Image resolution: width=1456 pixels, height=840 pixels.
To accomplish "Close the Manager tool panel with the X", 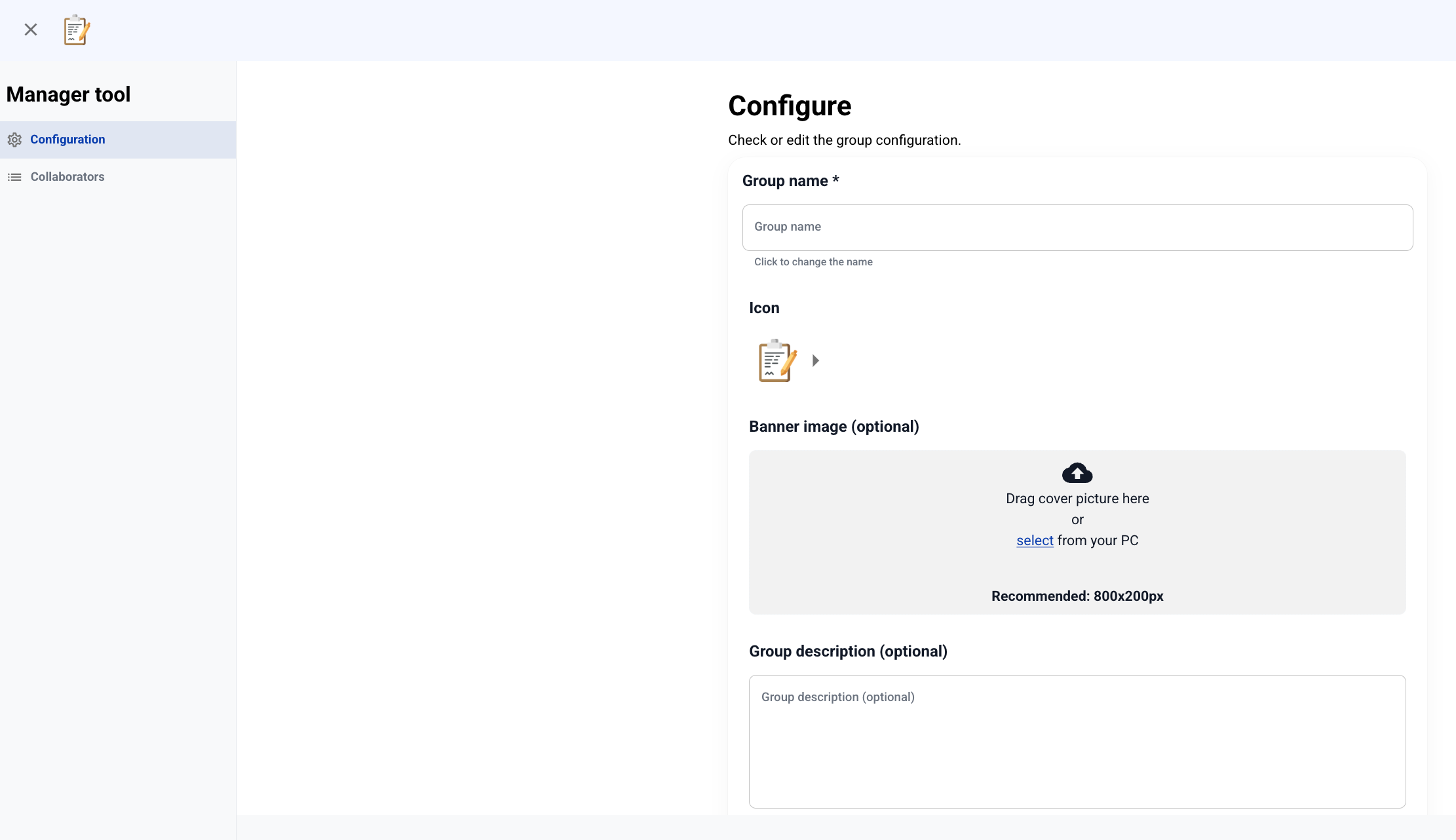I will [x=30, y=29].
